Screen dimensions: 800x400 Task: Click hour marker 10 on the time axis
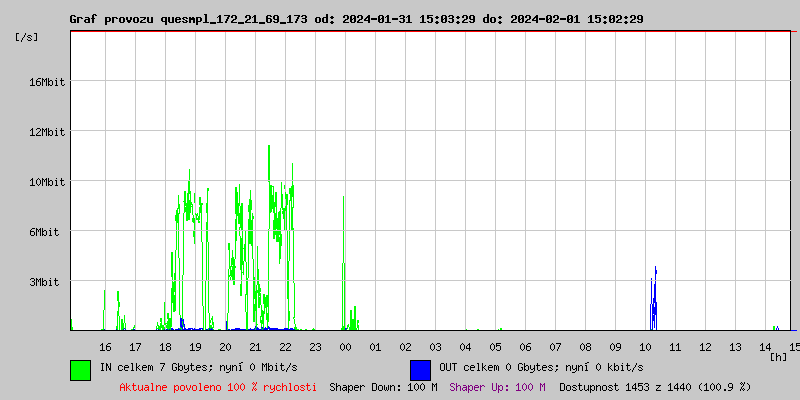point(645,346)
